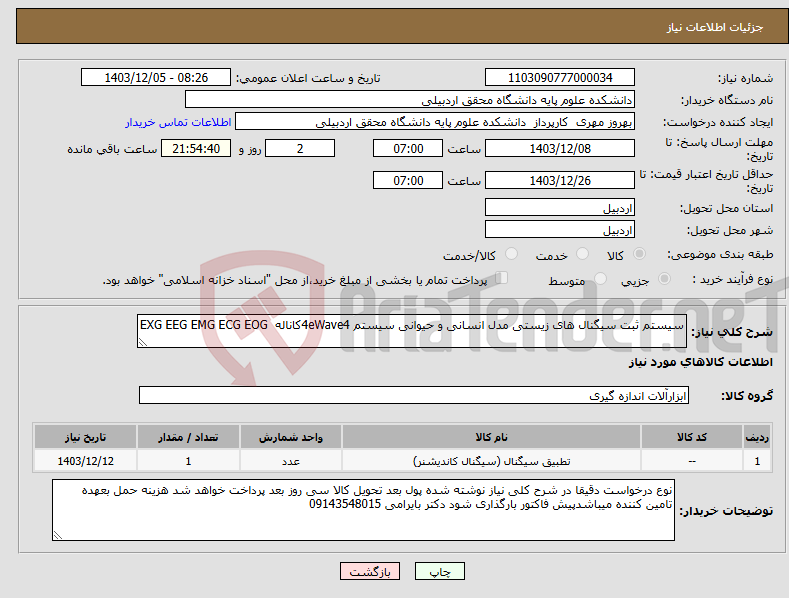Click the delivery province field اردبیل

[560, 207]
